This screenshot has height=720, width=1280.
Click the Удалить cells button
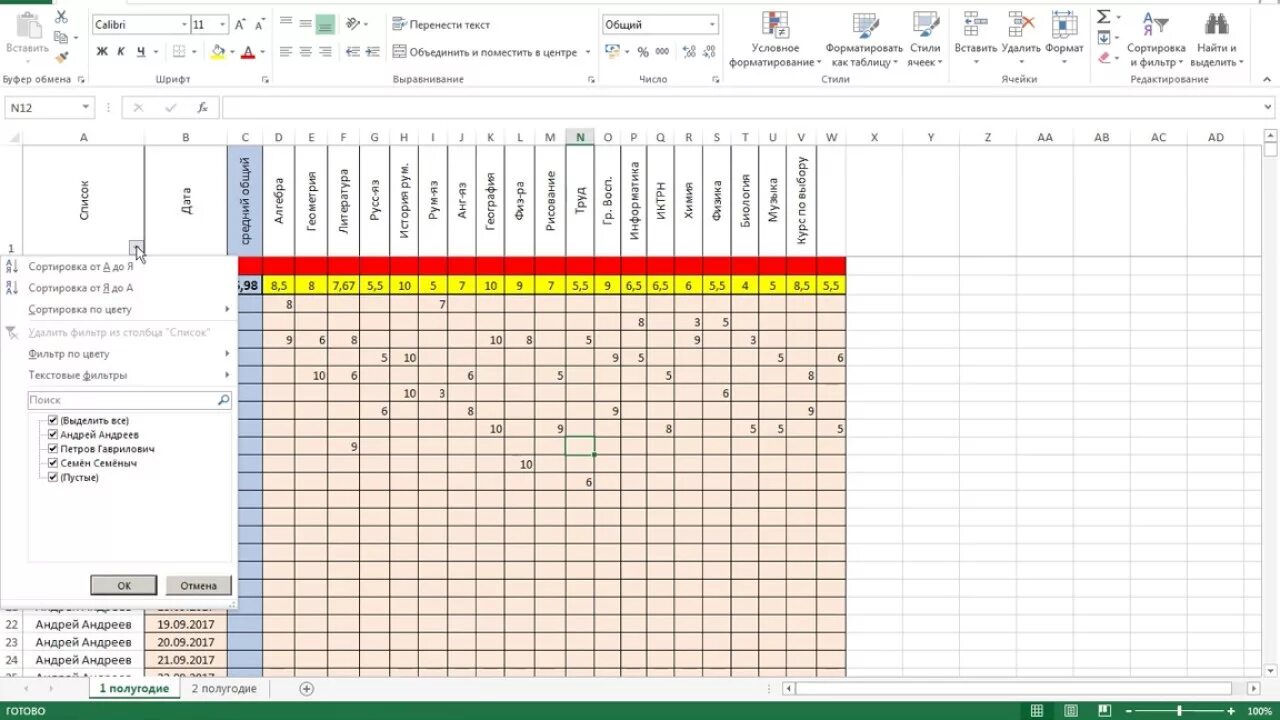click(x=1021, y=40)
